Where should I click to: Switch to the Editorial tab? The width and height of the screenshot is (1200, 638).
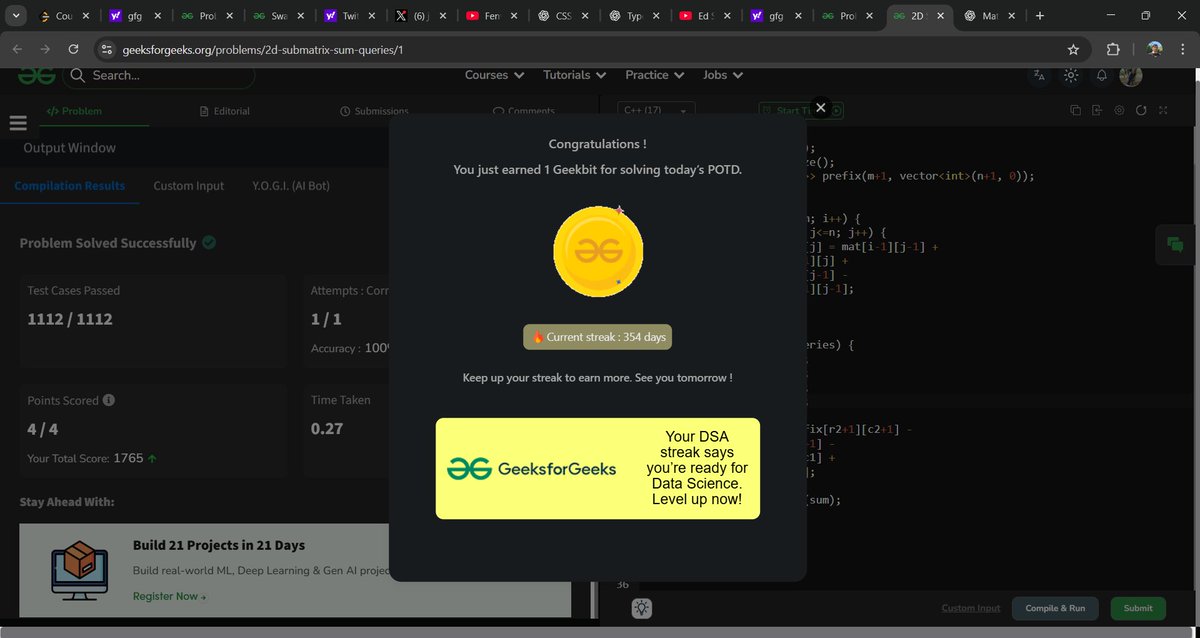tap(225, 111)
